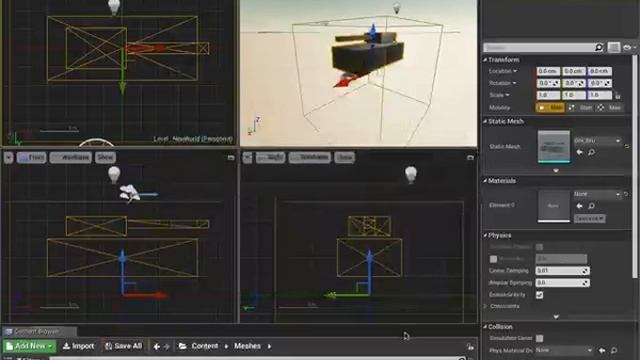The image size is (640, 360).
Task: Open the Rotation type dropdown arrow
Action: tap(514, 83)
